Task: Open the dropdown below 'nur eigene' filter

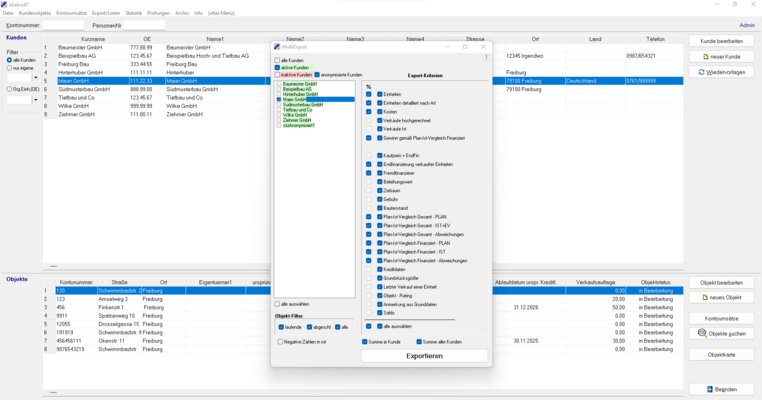Action: click(34, 77)
